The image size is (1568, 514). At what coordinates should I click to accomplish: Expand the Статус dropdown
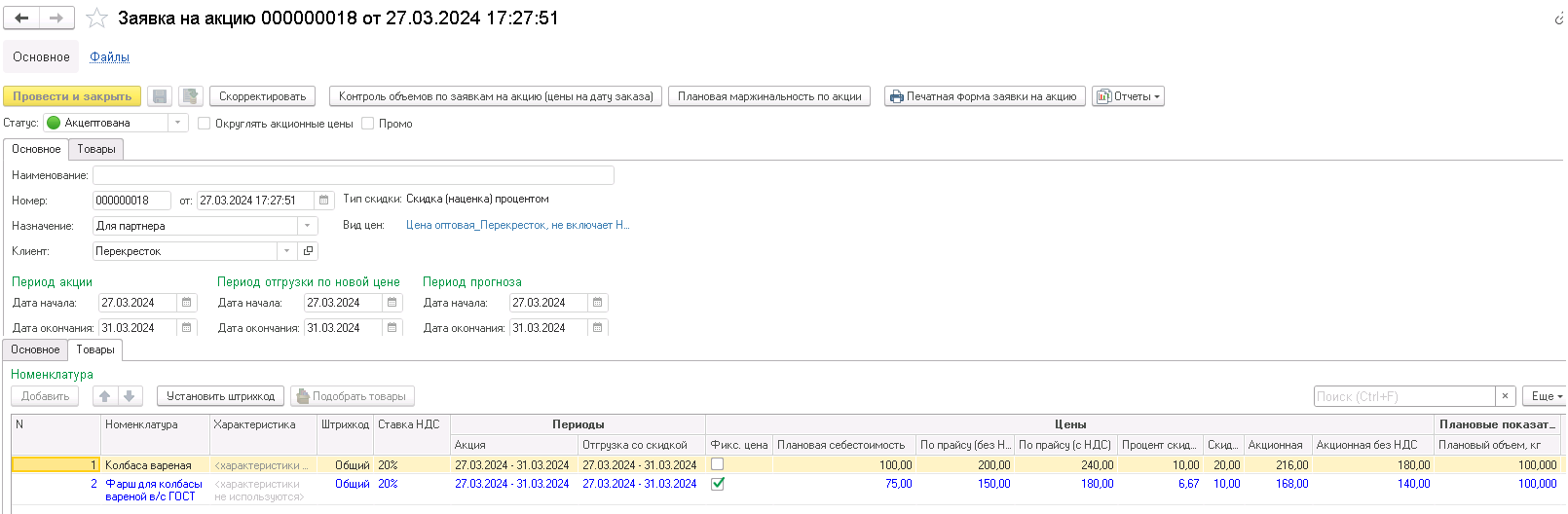pyautogui.click(x=177, y=123)
